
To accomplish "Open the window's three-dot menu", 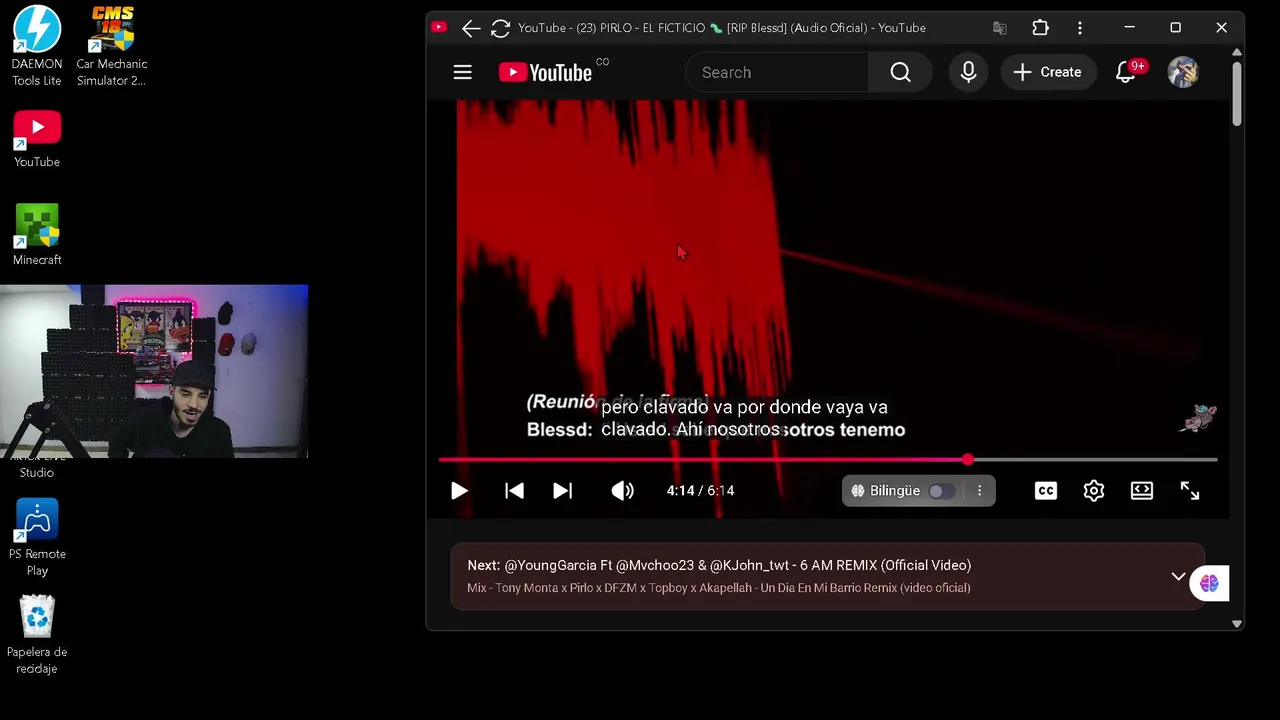I will pos(1080,28).
